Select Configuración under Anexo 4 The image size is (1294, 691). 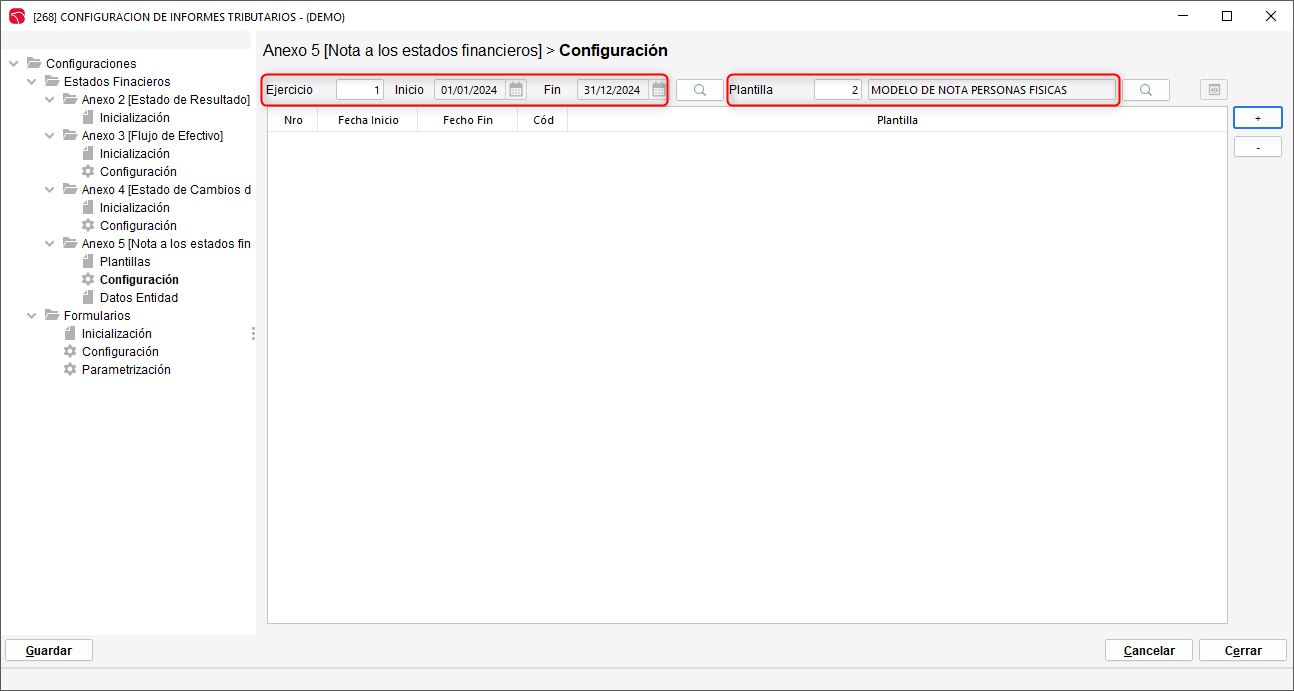click(x=138, y=226)
